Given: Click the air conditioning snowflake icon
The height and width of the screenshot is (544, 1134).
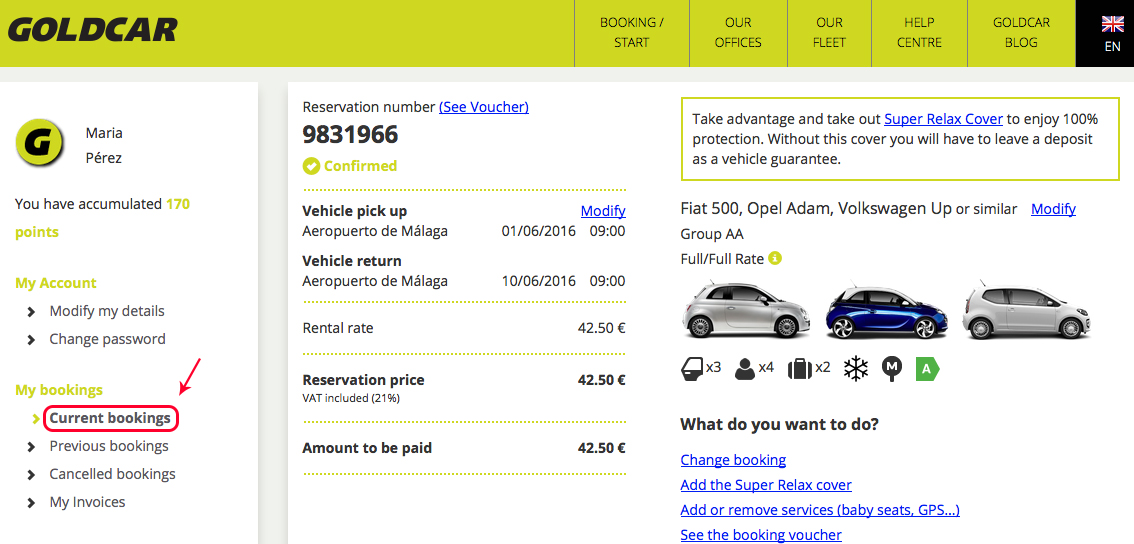Looking at the screenshot, I should pyautogui.click(x=856, y=369).
